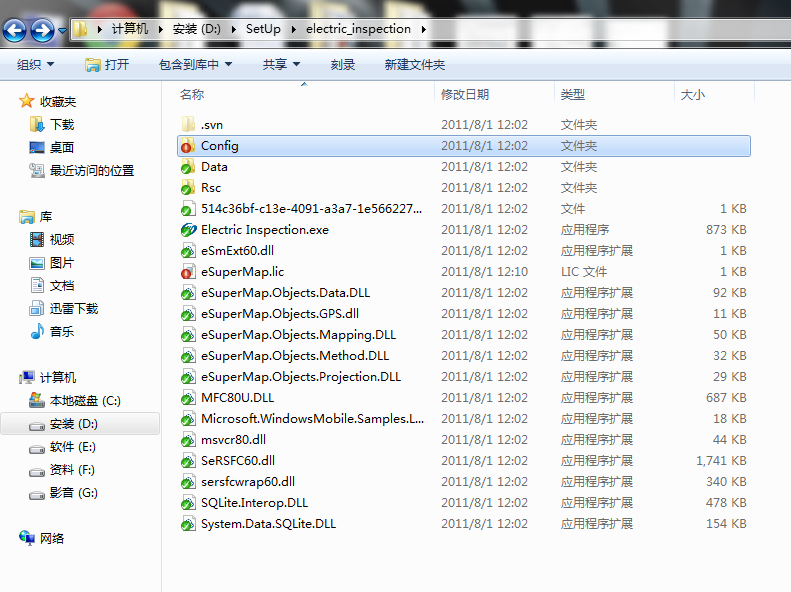Select eSuperMap.lic file icon
Image resolution: width=791 pixels, height=592 pixels.
188,272
